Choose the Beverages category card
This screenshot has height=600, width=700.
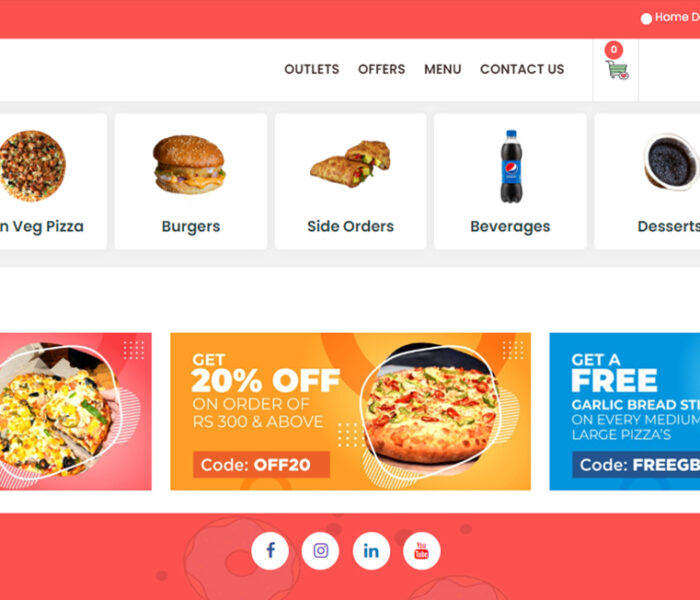pos(510,181)
